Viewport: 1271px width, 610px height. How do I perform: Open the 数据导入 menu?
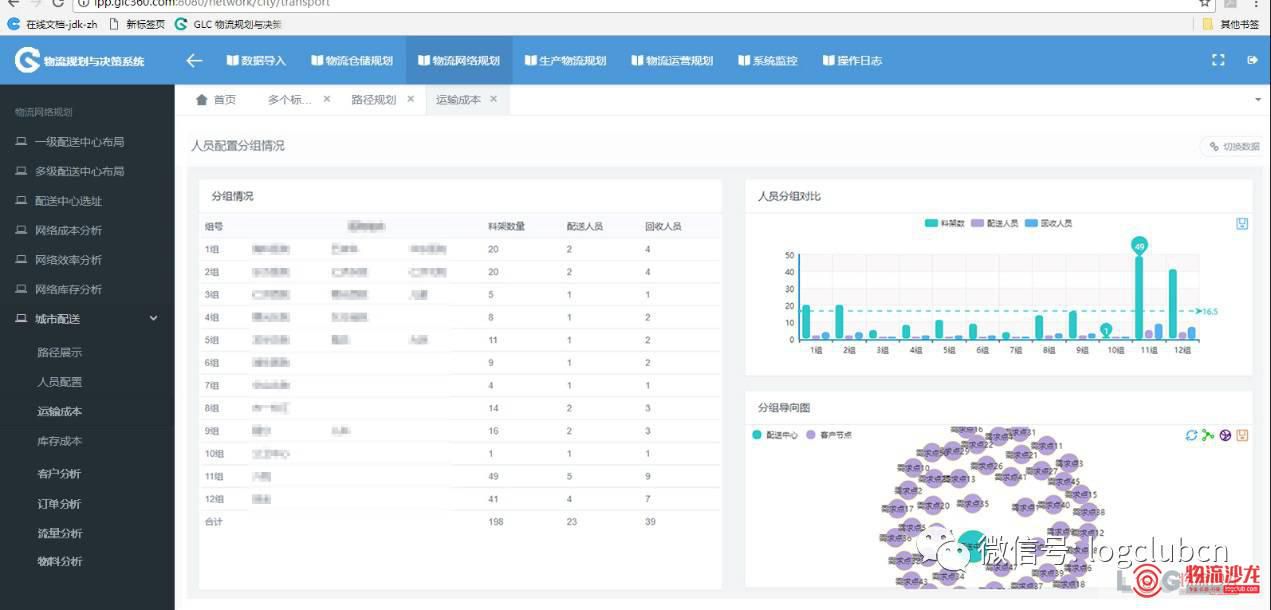[x=256, y=61]
